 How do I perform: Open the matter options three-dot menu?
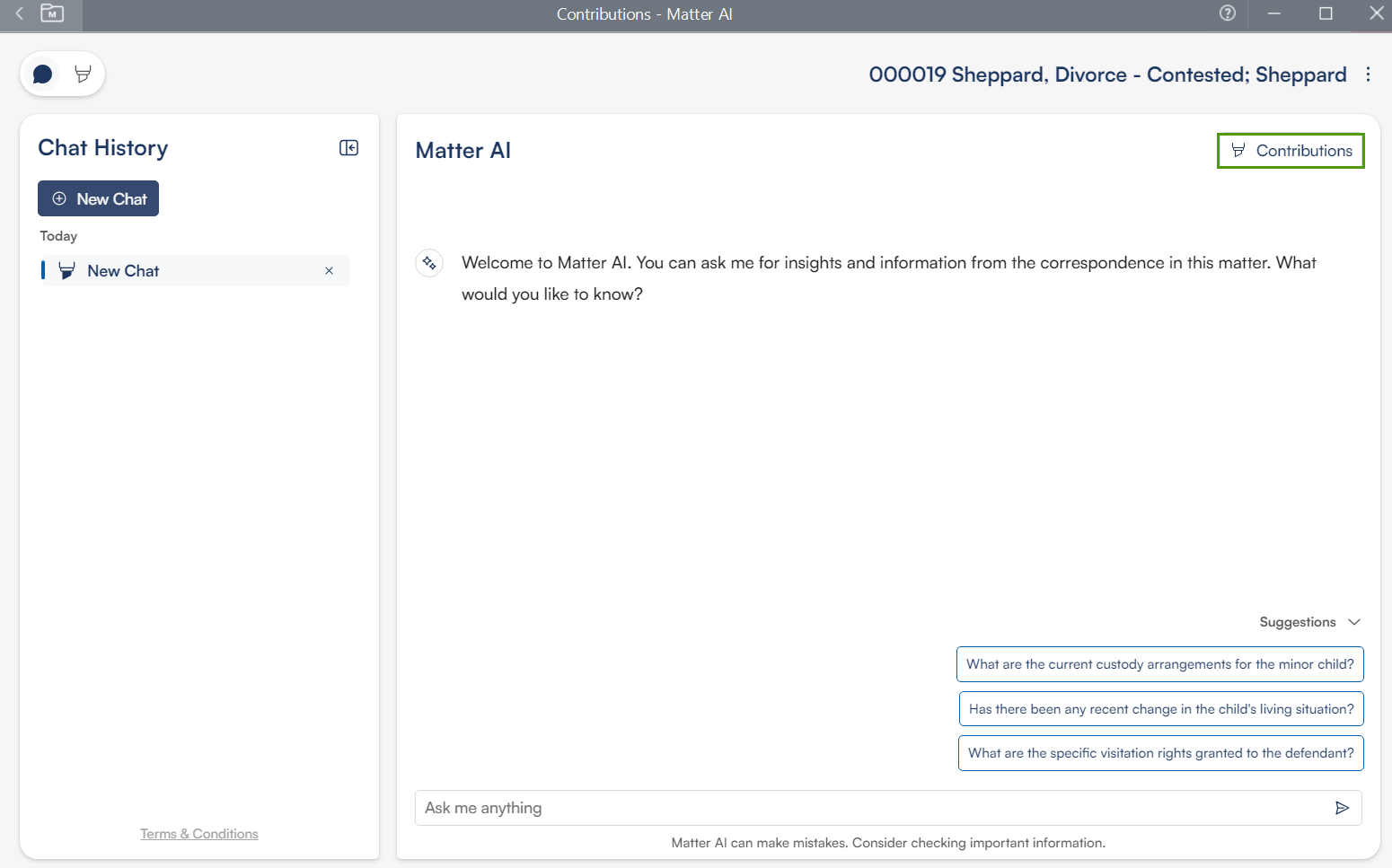click(x=1368, y=75)
